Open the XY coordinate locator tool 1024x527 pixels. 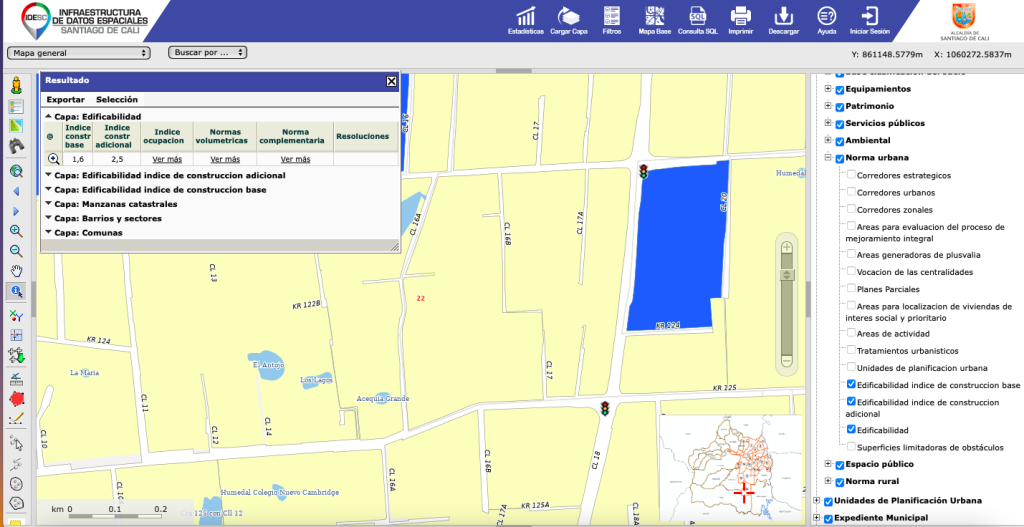[16, 316]
